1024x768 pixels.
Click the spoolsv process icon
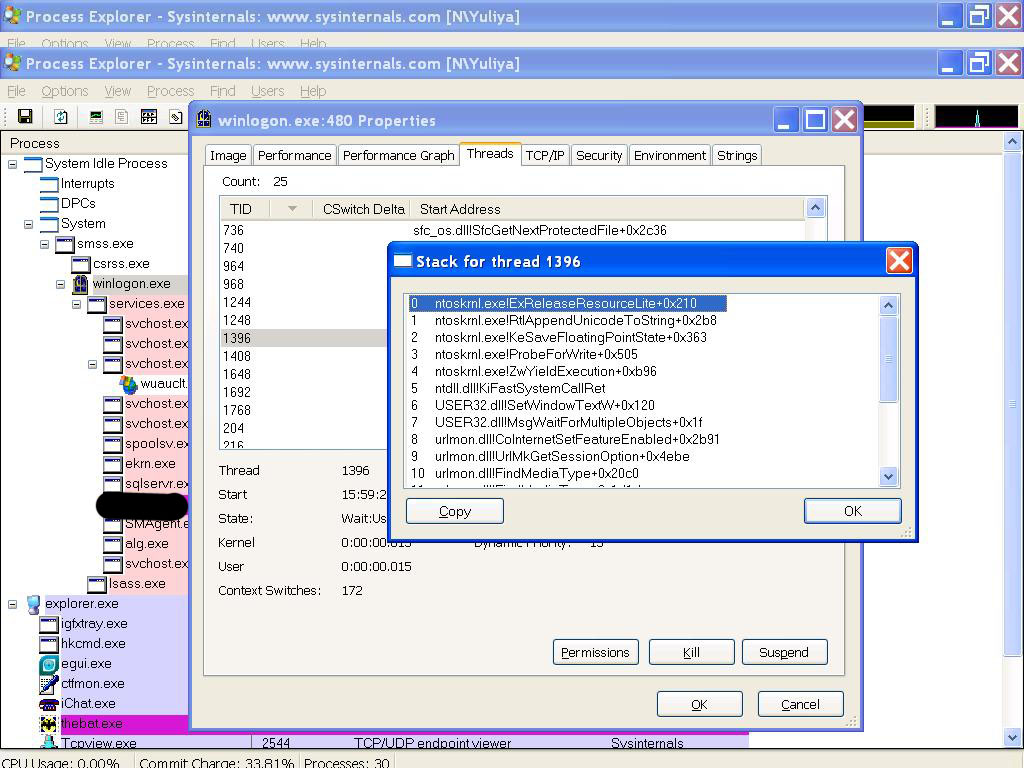pyautogui.click(x=113, y=444)
